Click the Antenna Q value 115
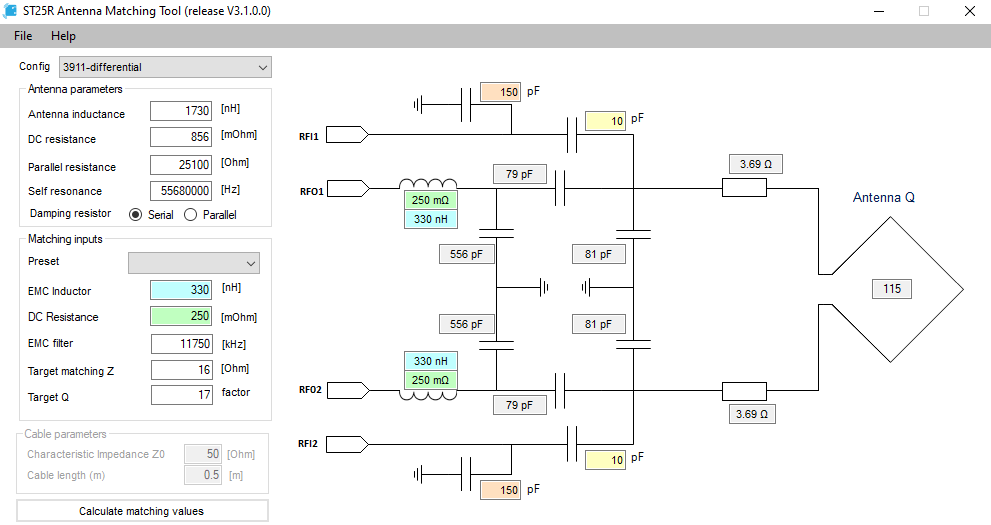The height and width of the screenshot is (525, 991). (x=892, y=289)
